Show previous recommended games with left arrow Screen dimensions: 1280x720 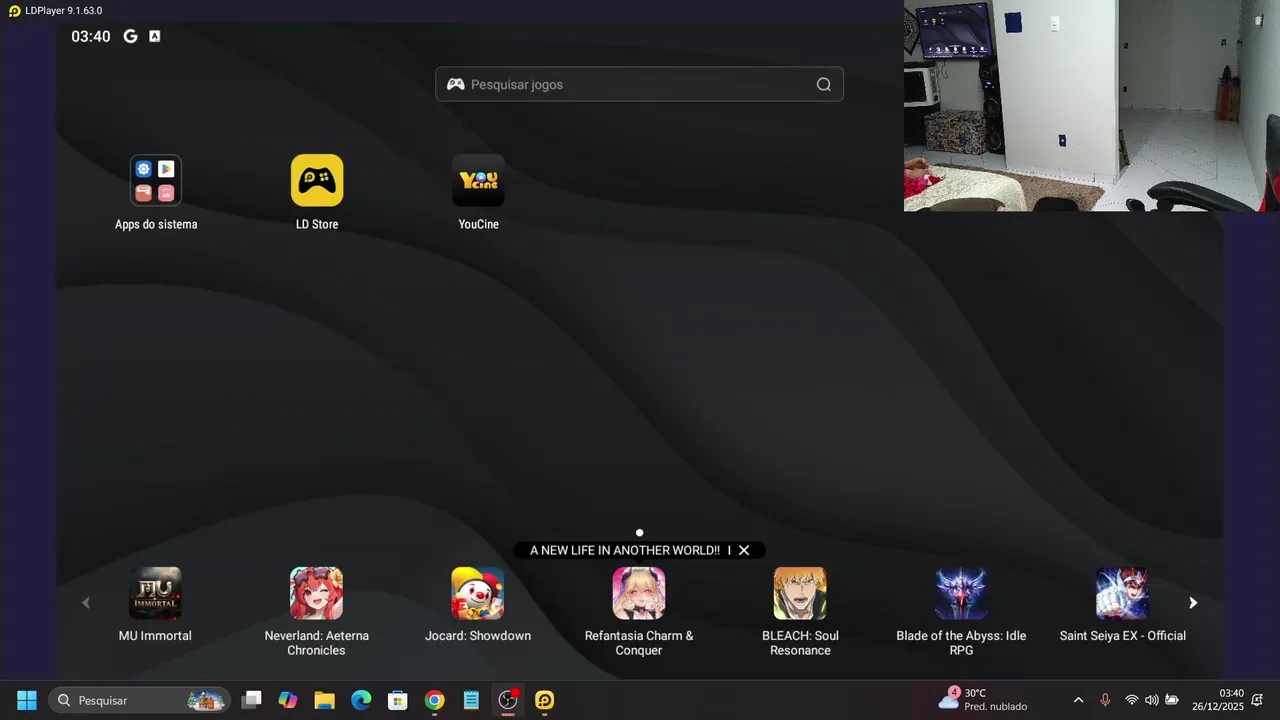[85, 603]
